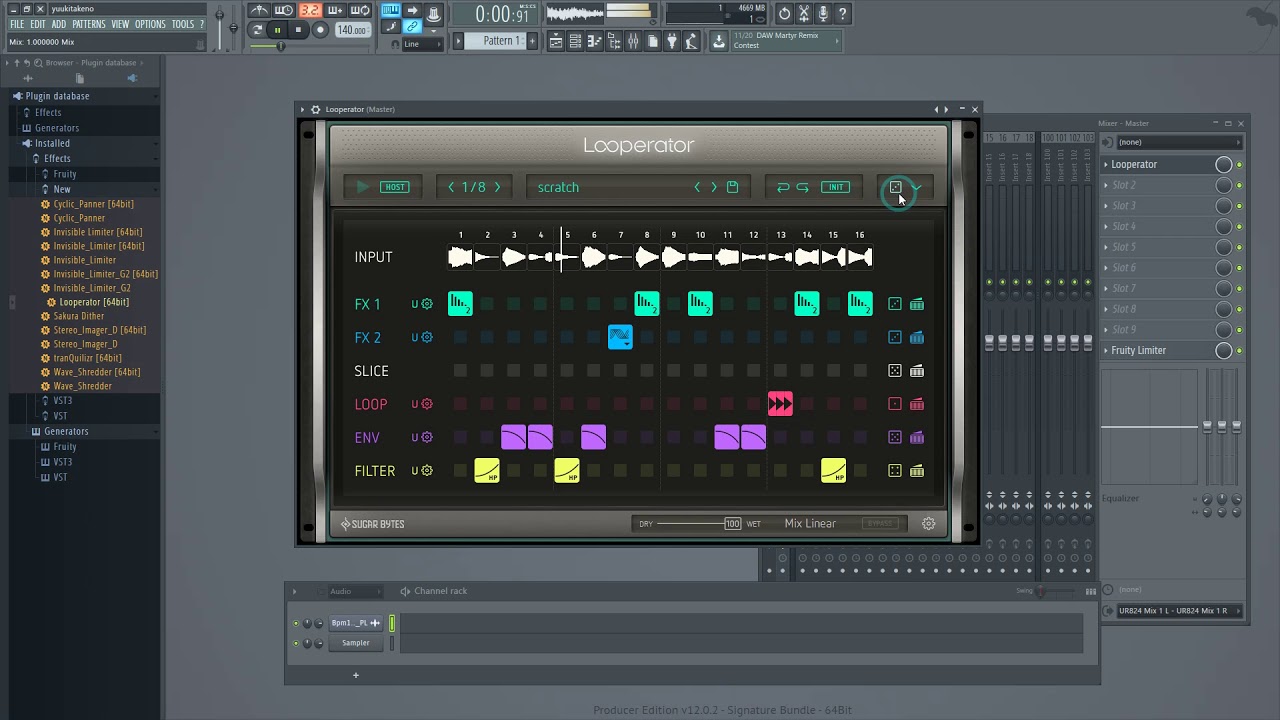Randomize the FX 1 track with its dice
This screenshot has width=1280, height=720.
895,304
